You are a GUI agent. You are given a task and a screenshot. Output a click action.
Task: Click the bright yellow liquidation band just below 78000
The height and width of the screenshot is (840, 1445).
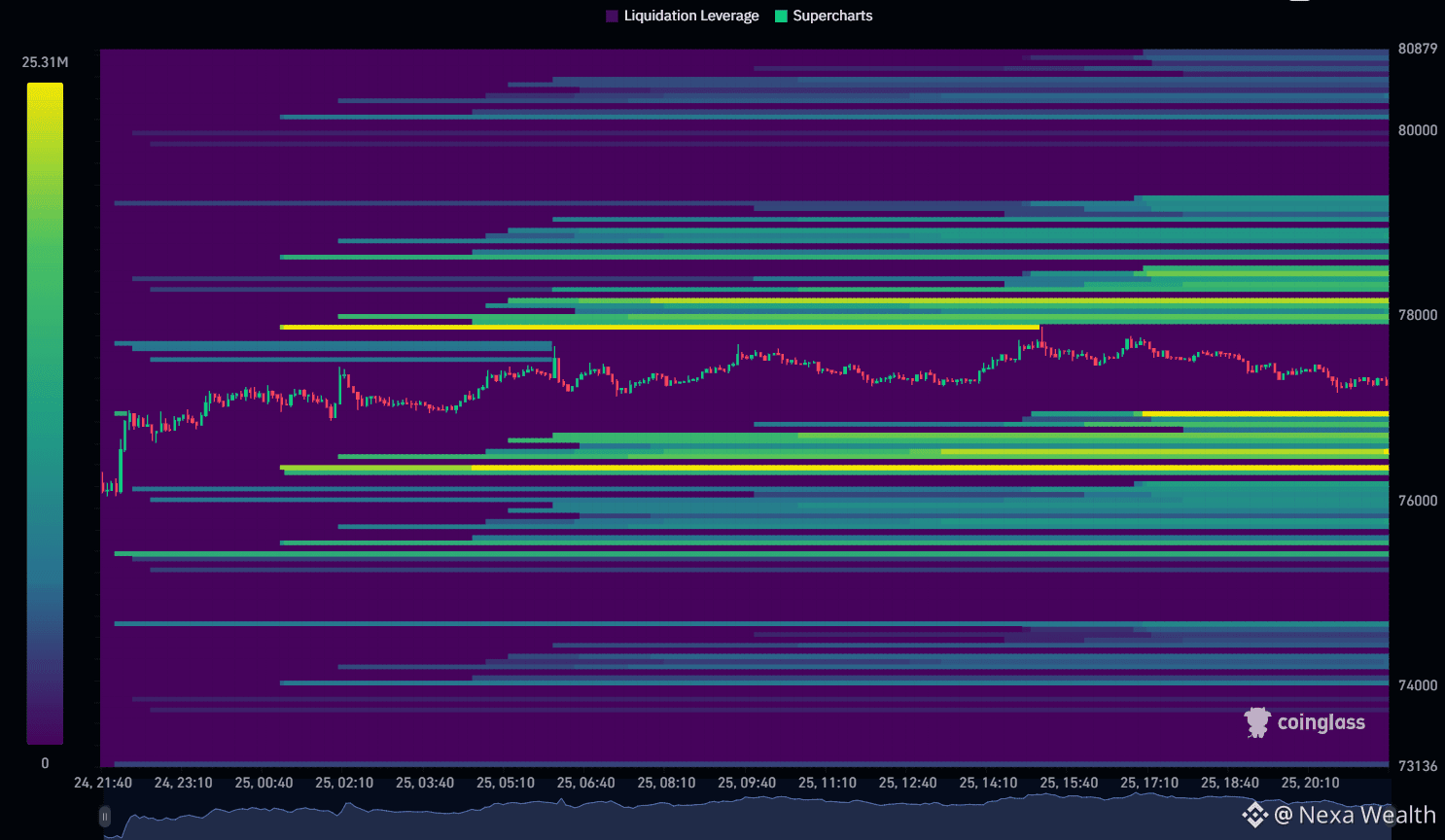(659, 327)
